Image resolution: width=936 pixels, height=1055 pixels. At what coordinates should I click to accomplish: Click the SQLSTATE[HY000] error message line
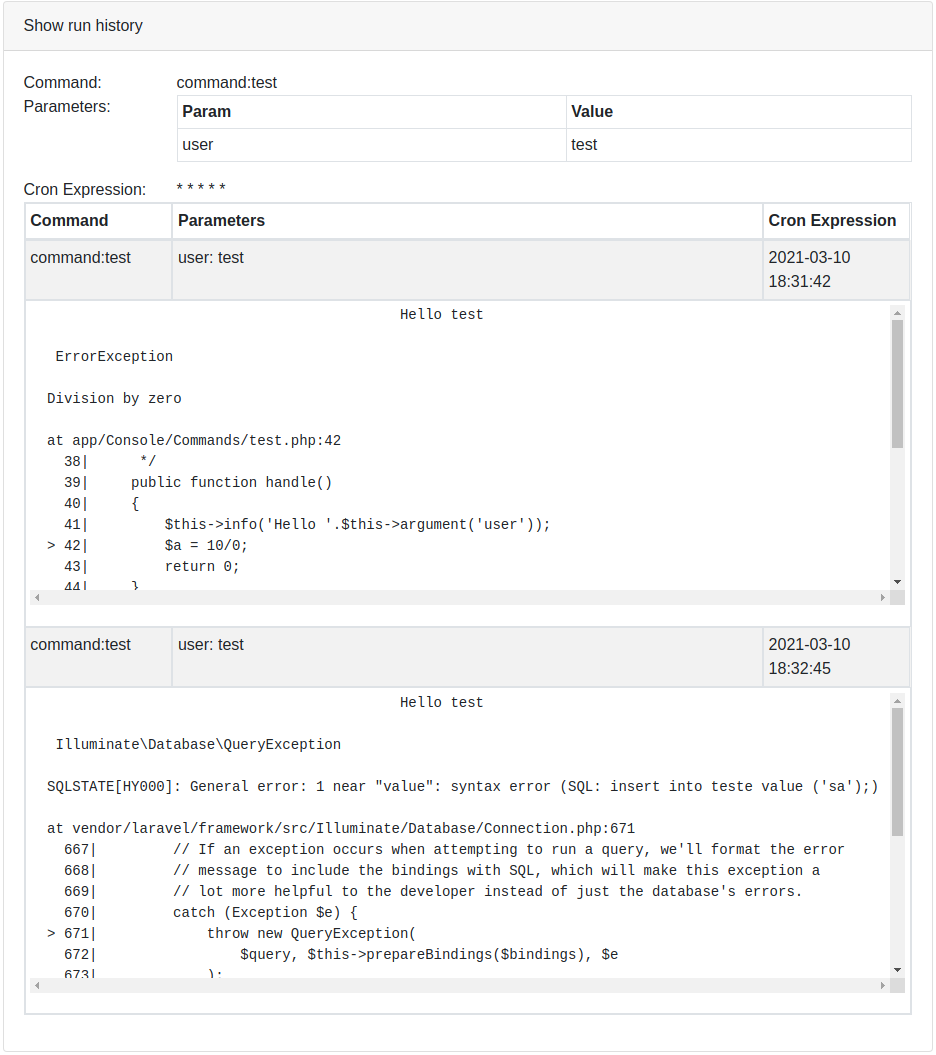(x=462, y=787)
